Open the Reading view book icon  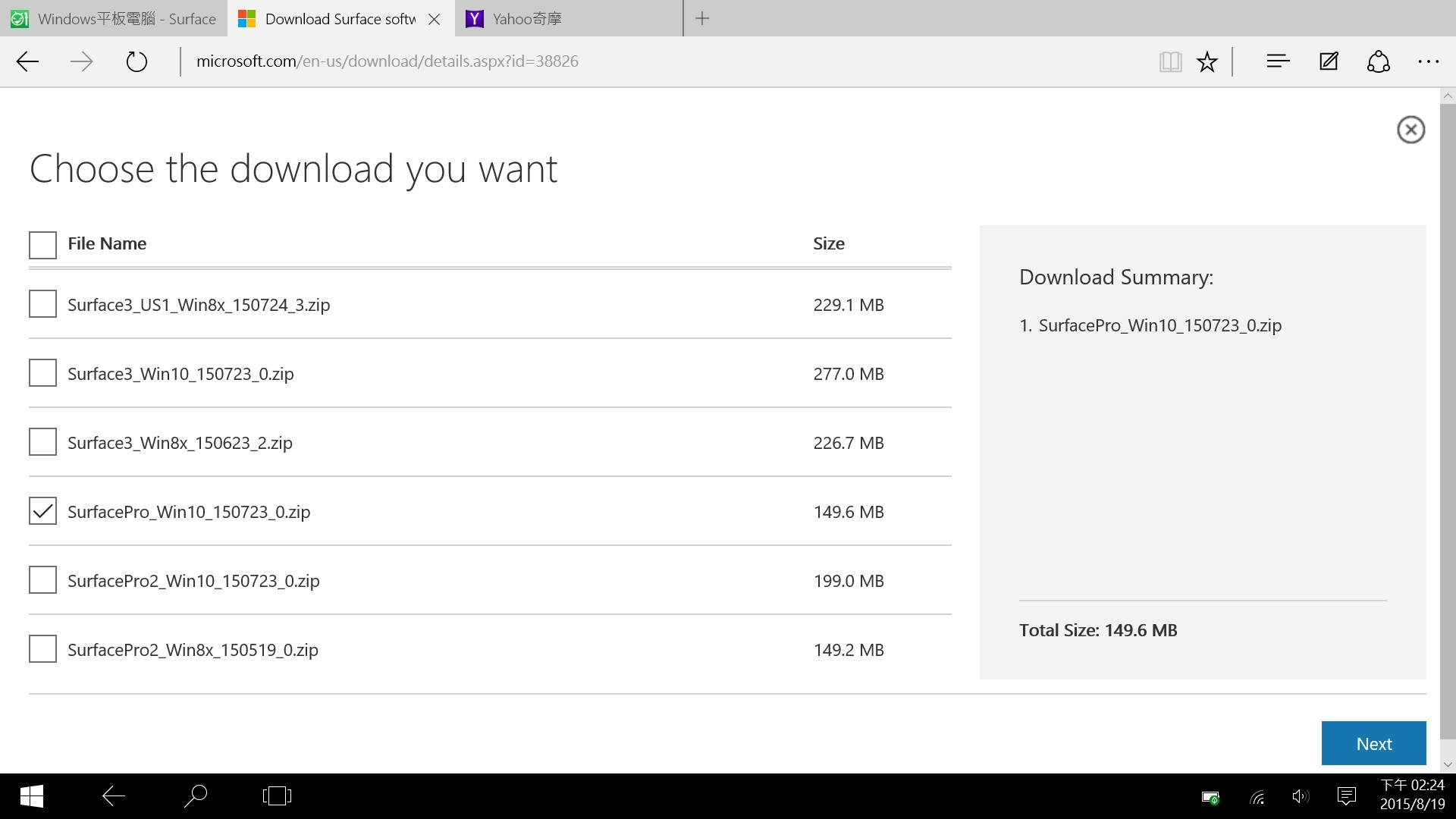tap(1170, 61)
